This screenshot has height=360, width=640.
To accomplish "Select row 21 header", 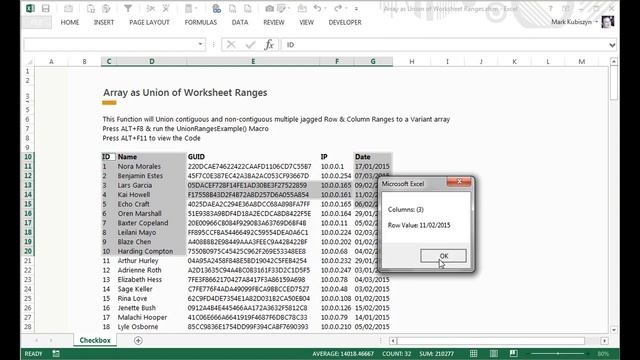I will click(x=28, y=260).
